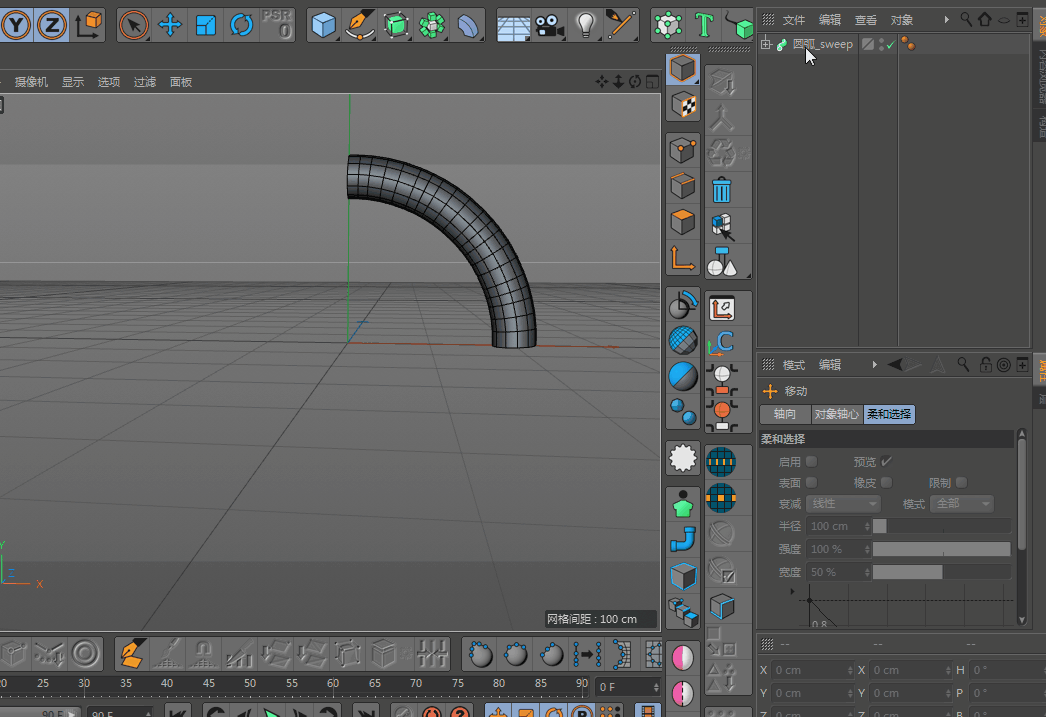This screenshot has width=1046, height=717.
Task: Enable the Axis mode L-shaped icon
Action: pos(682,258)
